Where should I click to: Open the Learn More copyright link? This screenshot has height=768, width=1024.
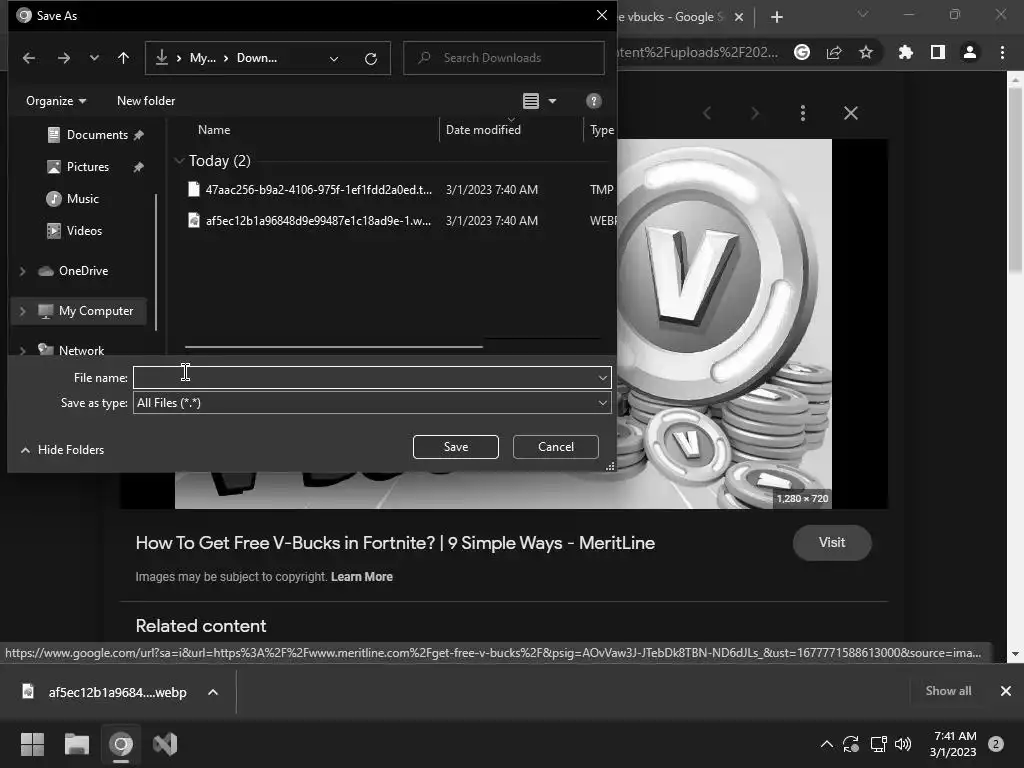click(x=362, y=577)
